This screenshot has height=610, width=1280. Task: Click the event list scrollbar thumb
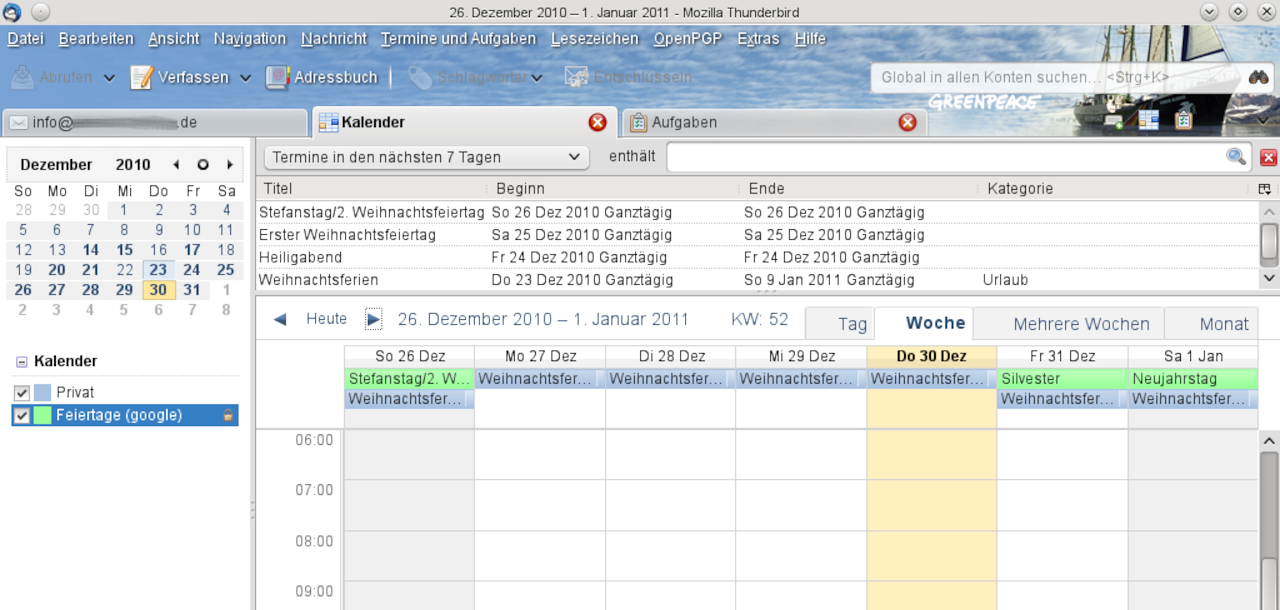[1269, 241]
